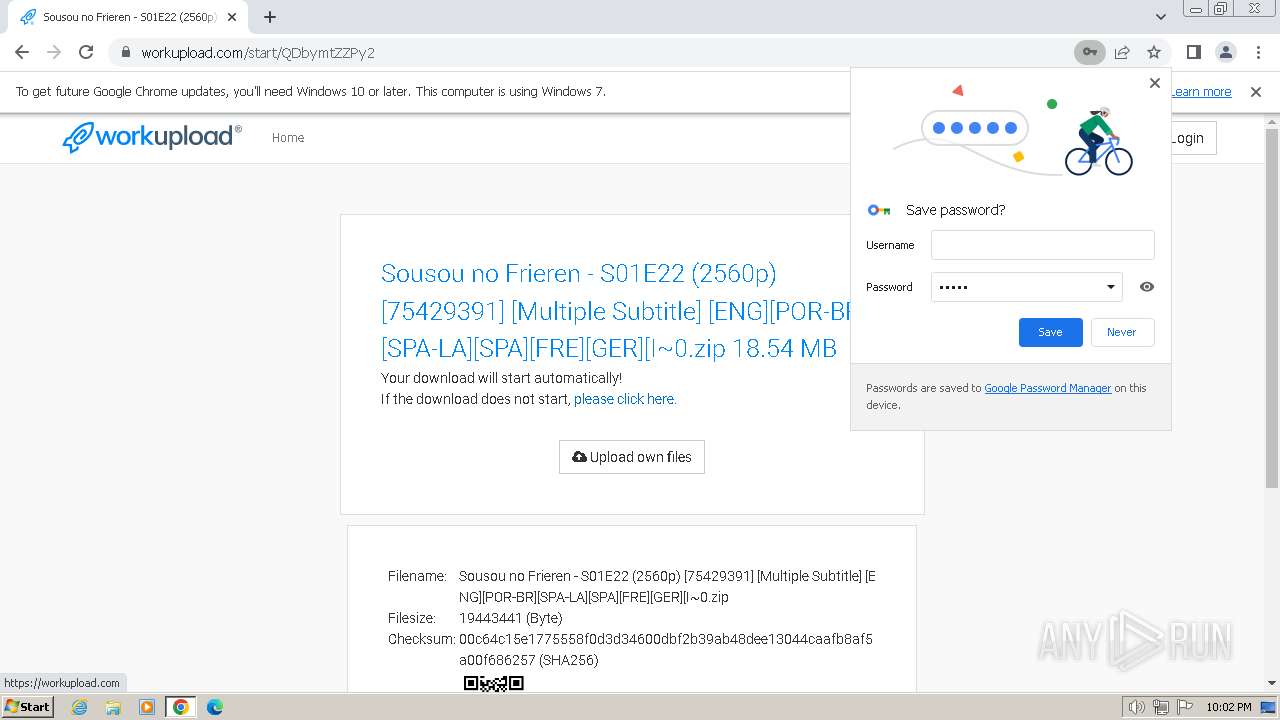1280x720 pixels.
Task: Open the Google Password Manager link
Action: pos(1047,388)
